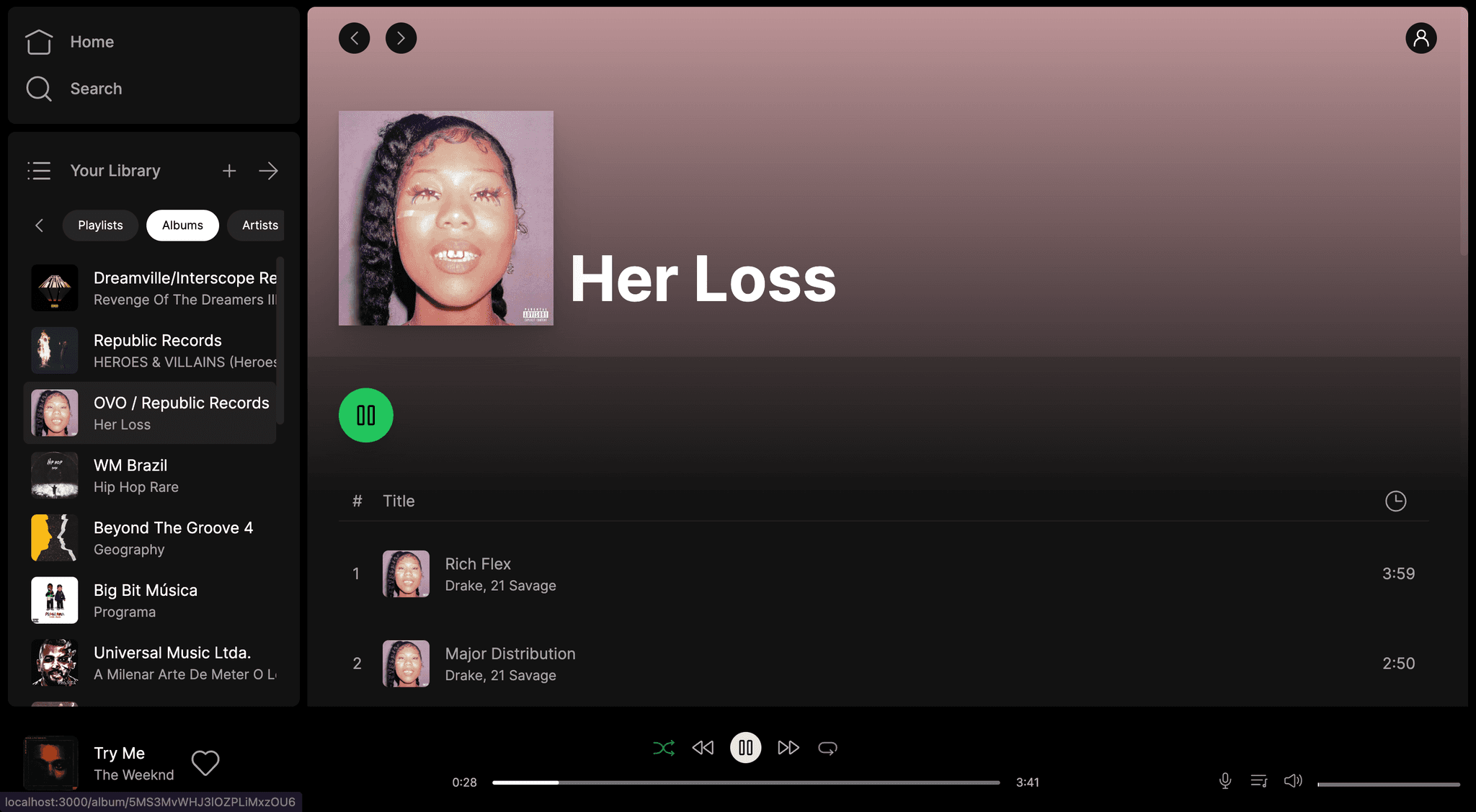Drag the playback progress slider

[x=556, y=782]
